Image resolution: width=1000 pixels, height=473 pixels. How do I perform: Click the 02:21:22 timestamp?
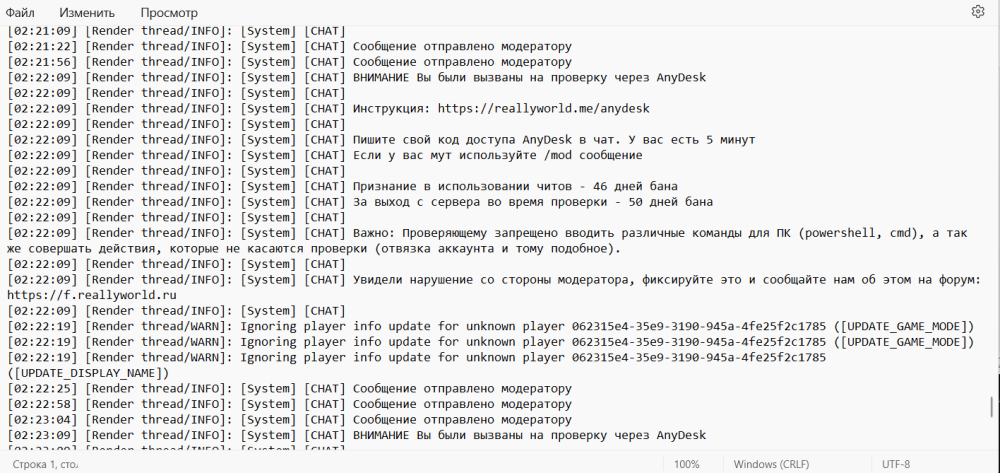point(42,47)
